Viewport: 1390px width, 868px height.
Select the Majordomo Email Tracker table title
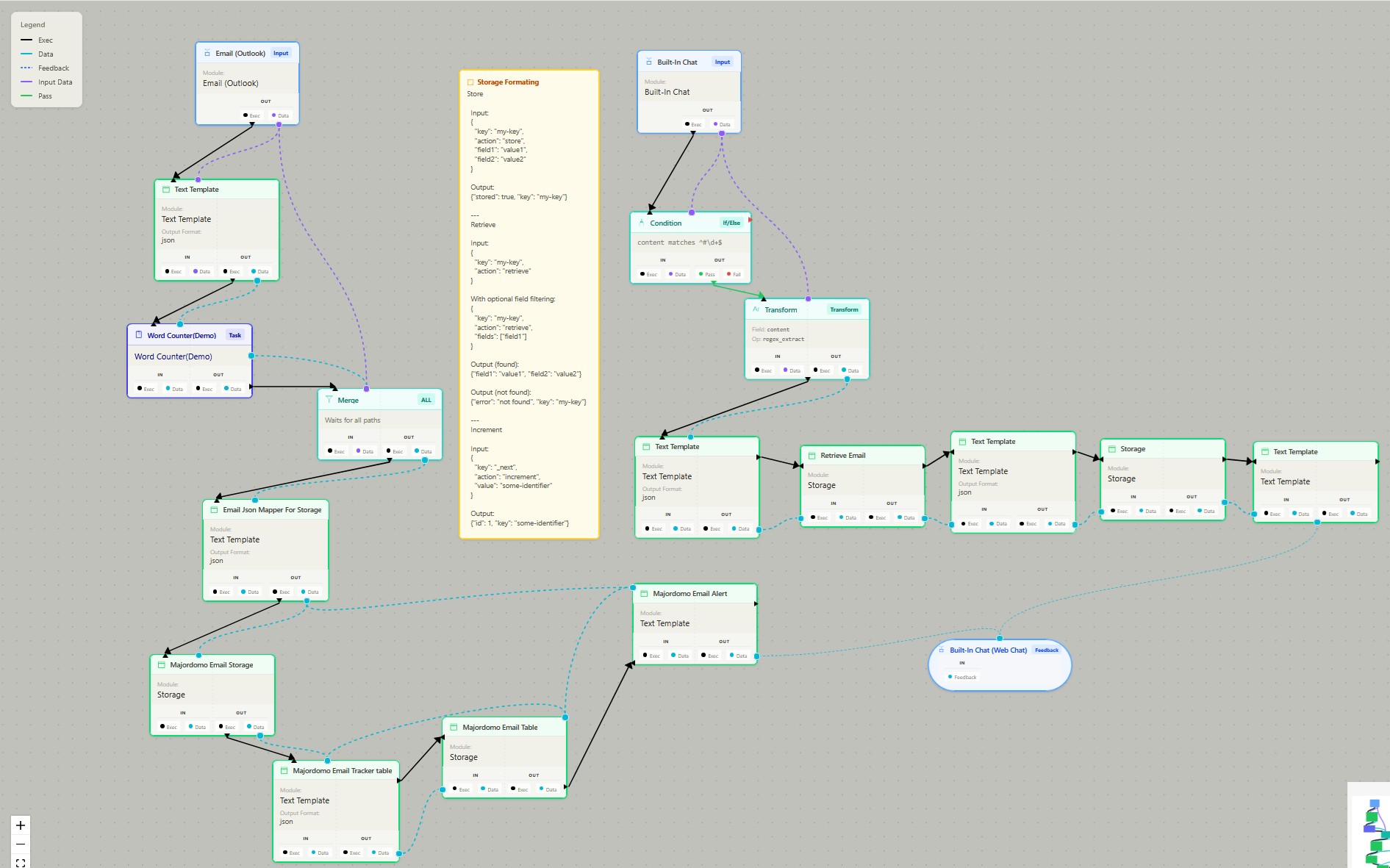[x=343, y=770]
